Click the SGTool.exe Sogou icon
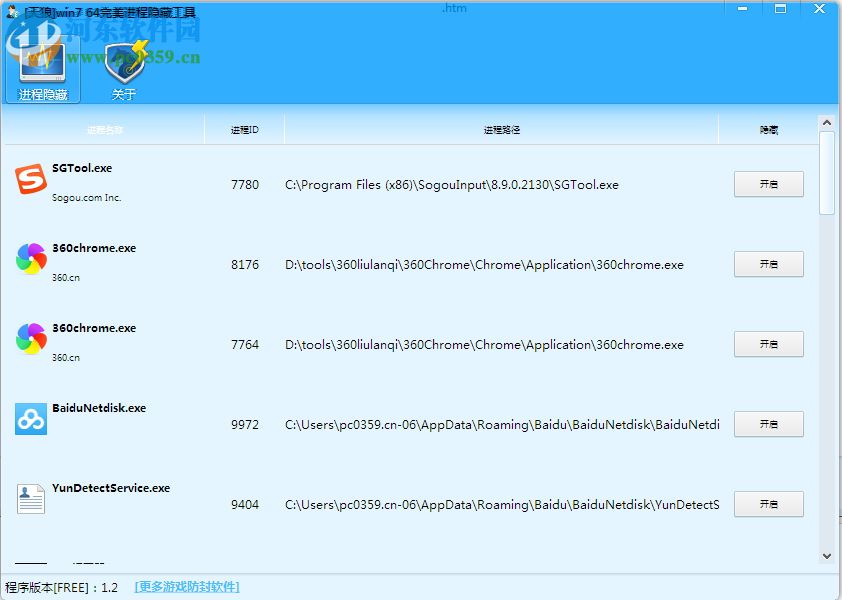 [x=31, y=179]
